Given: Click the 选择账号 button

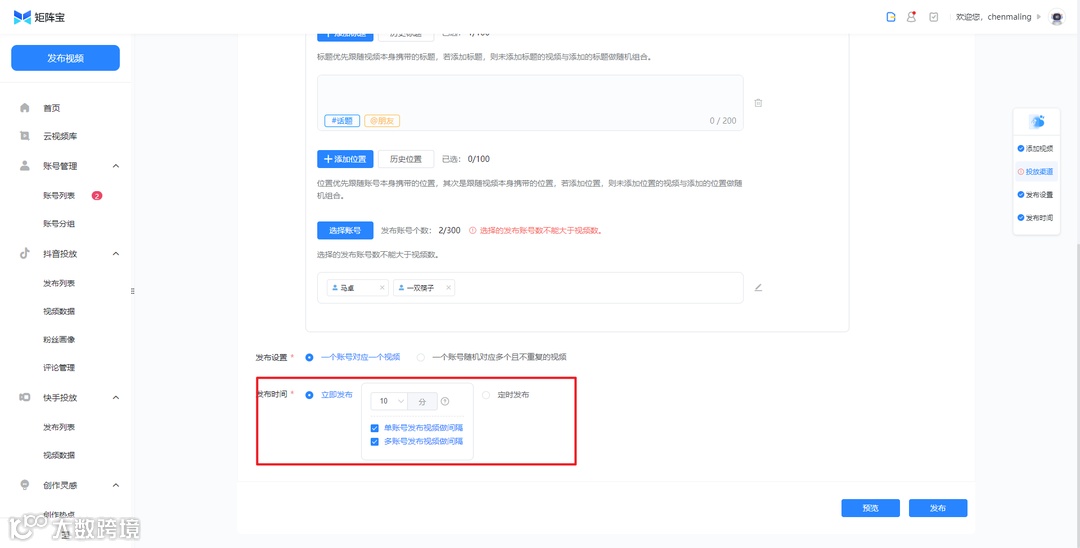Looking at the screenshot, I should click(x=345, y=231).
